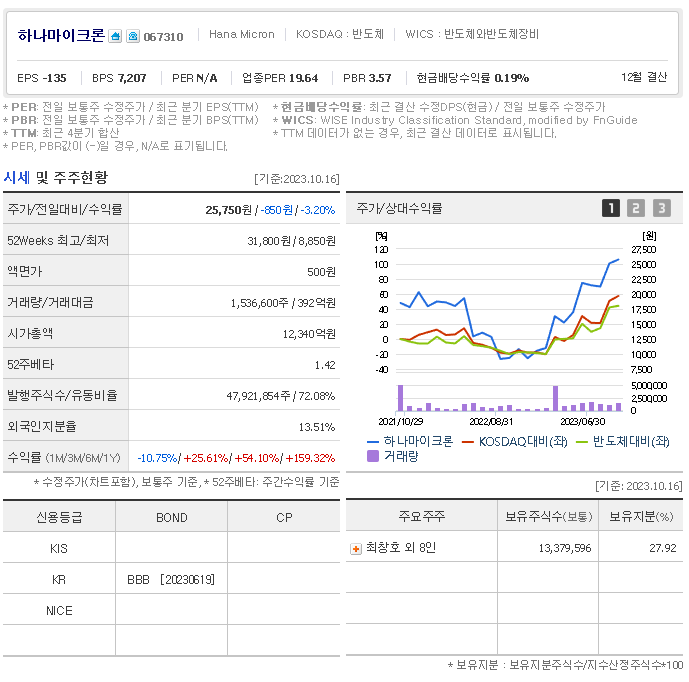Expand the 최창호 외 8인 shareholder row
Image resolution: width=689 pixels, height=682 pixels.
click(355, 549)
